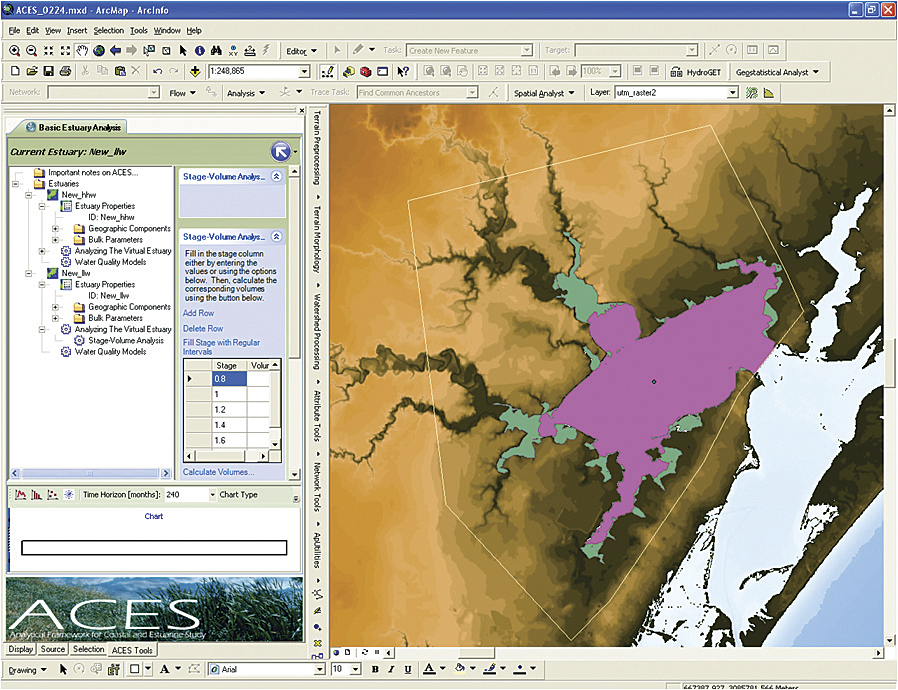Toggle bold text in the Drawing toolbar
This screenshot has height=690, width=898.
pos(375,669)
